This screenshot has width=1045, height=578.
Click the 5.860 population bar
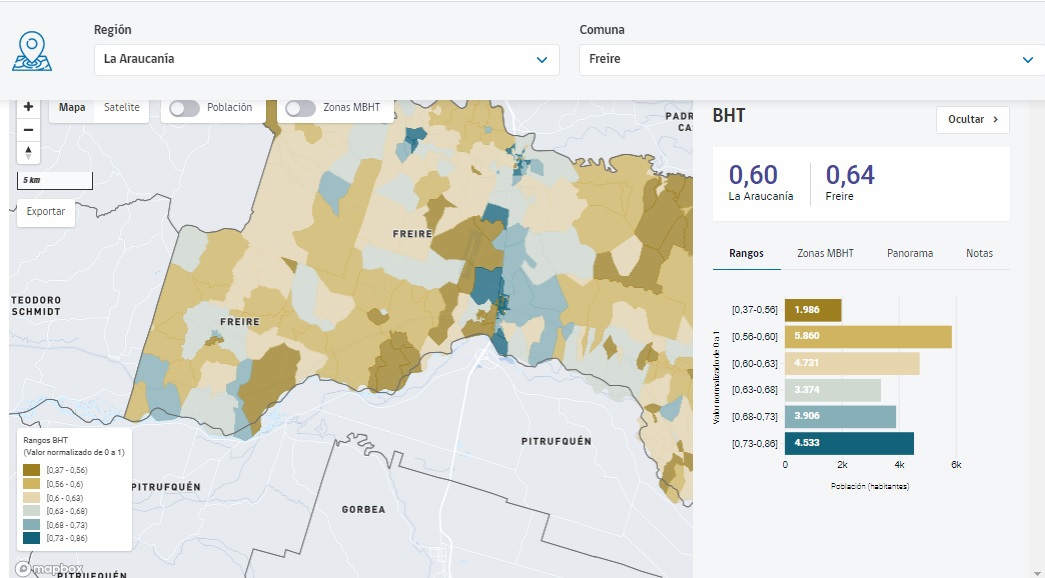(x=867, y=337)
